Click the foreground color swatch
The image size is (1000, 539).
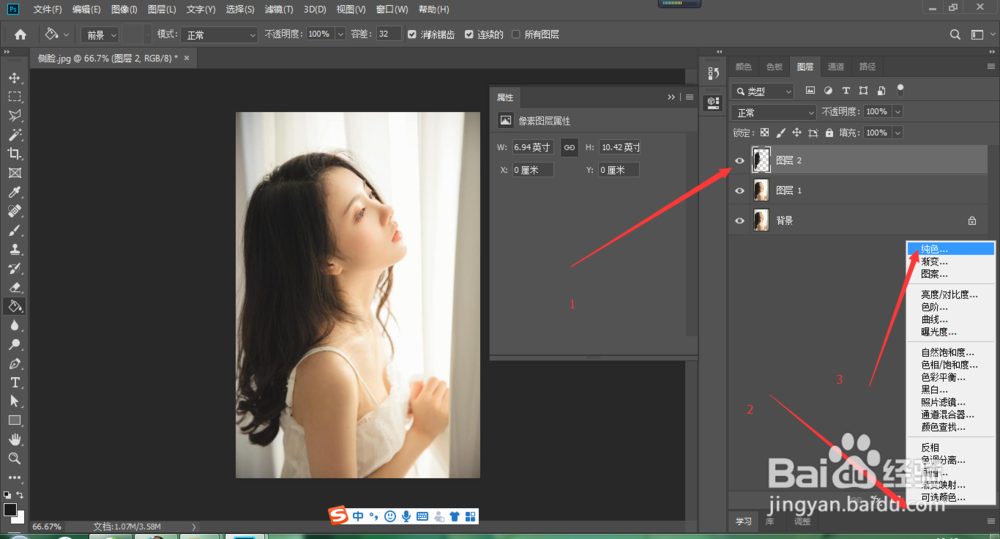click(10, 510)
